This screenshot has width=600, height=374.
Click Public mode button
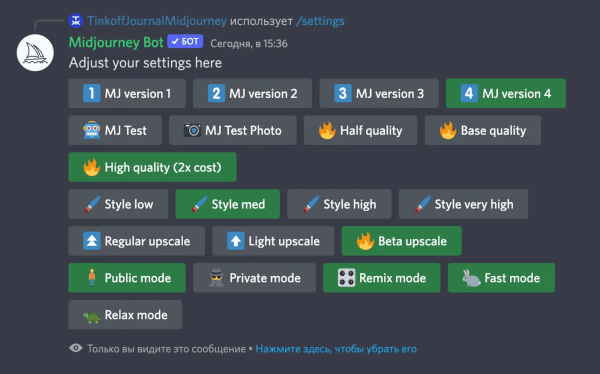(x=127, y=278)
